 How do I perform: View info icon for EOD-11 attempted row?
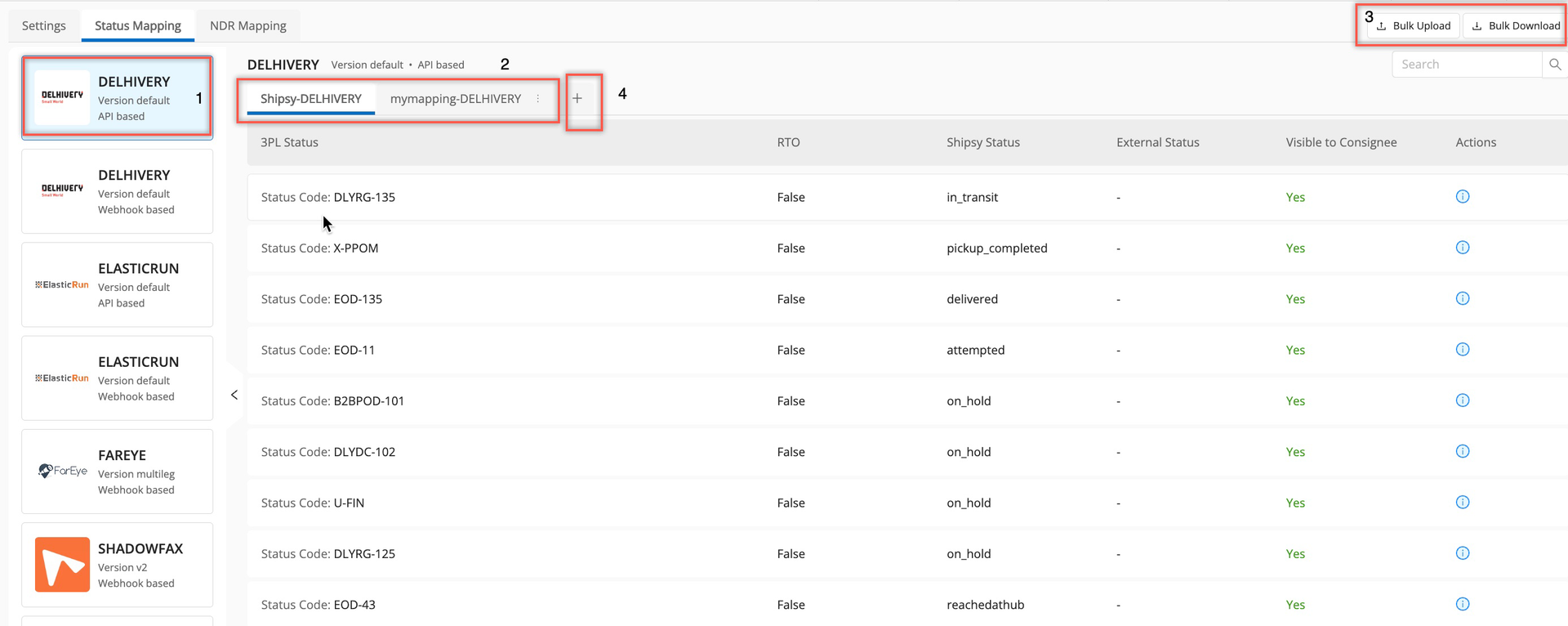point(1462,350)
